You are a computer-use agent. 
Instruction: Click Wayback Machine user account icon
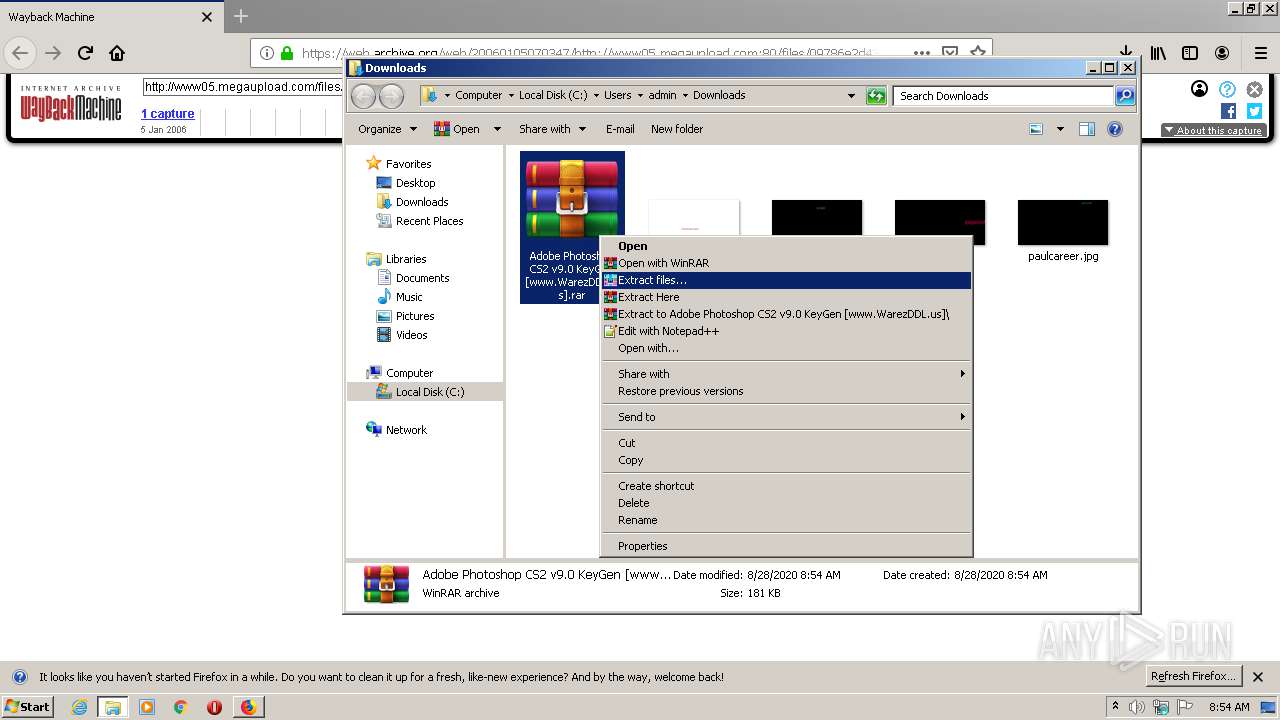tap(1199, 89)
